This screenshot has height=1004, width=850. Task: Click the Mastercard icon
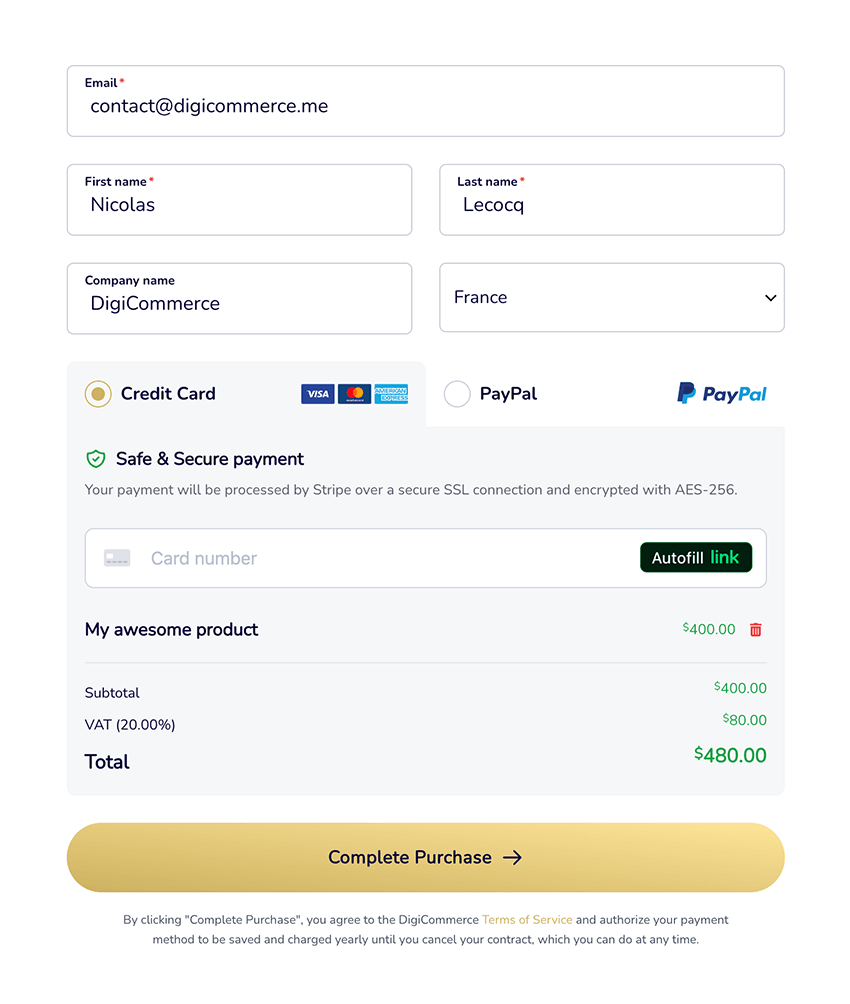(354, 394)
